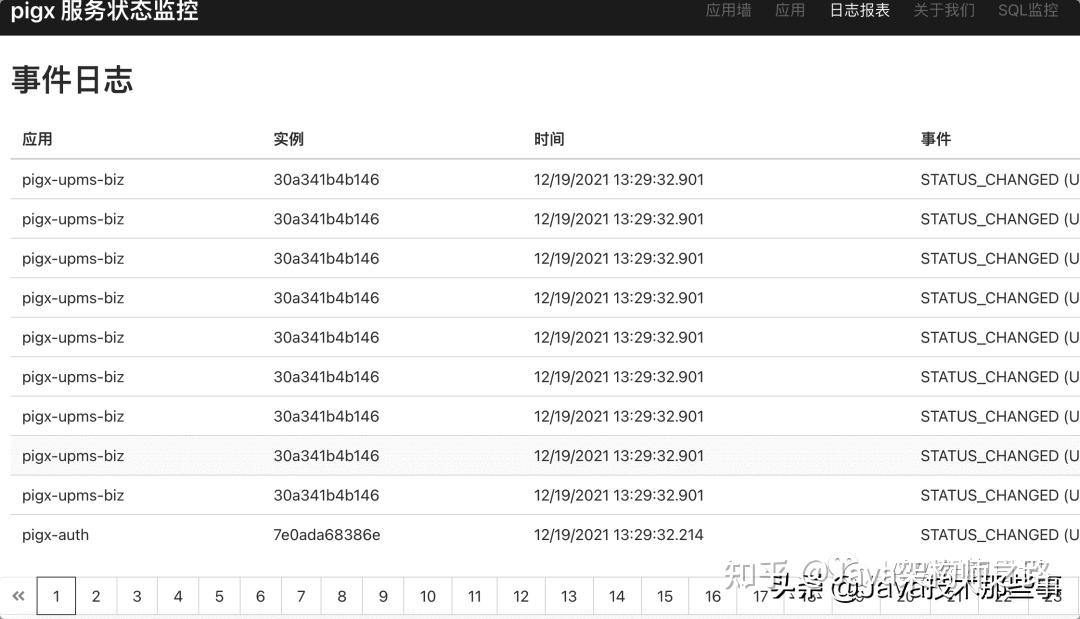
Task: Go to pagination page 4
Action: tap(178, 596)
